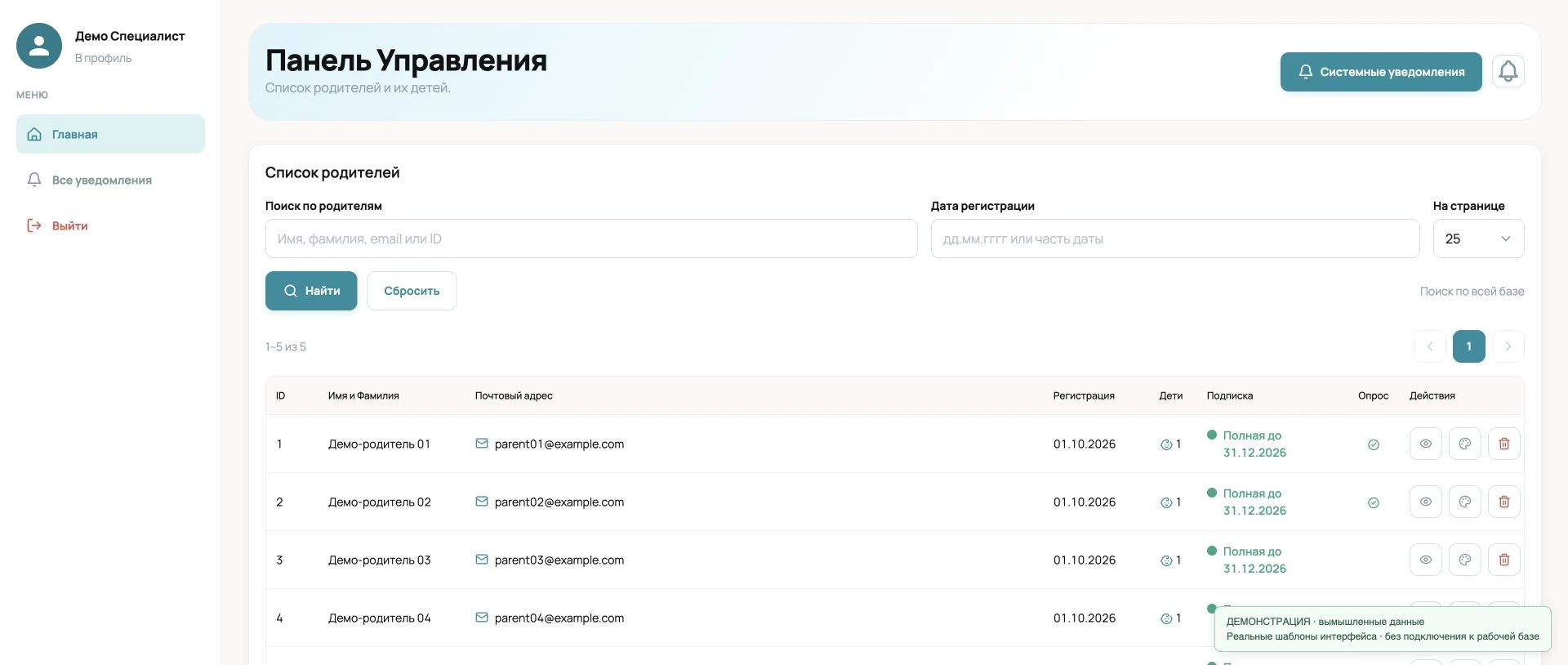Click the Сбросить reset button

pyautogui.click(x=412, y=291)
